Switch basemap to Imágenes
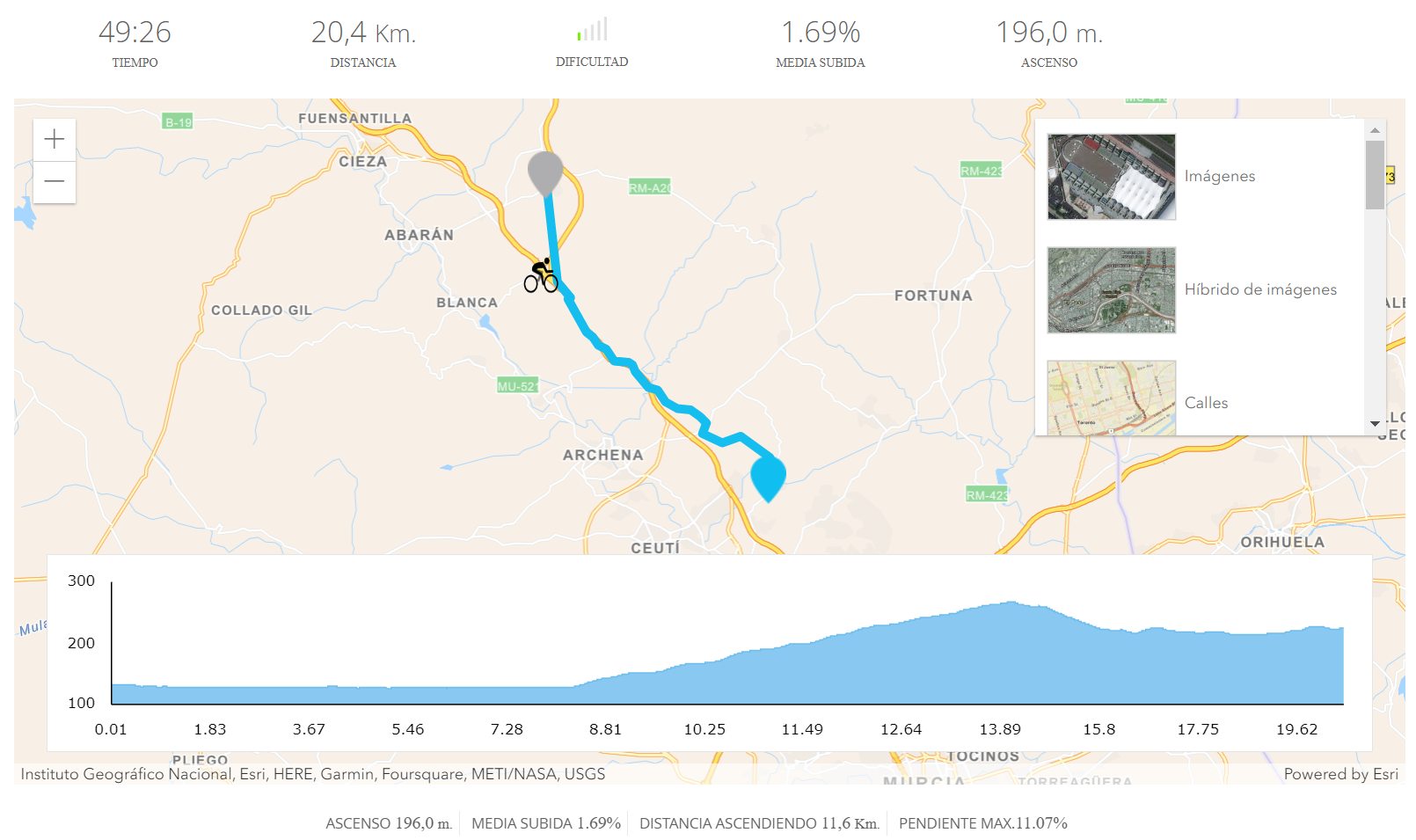1416x840 pixels. (1221, 176)
